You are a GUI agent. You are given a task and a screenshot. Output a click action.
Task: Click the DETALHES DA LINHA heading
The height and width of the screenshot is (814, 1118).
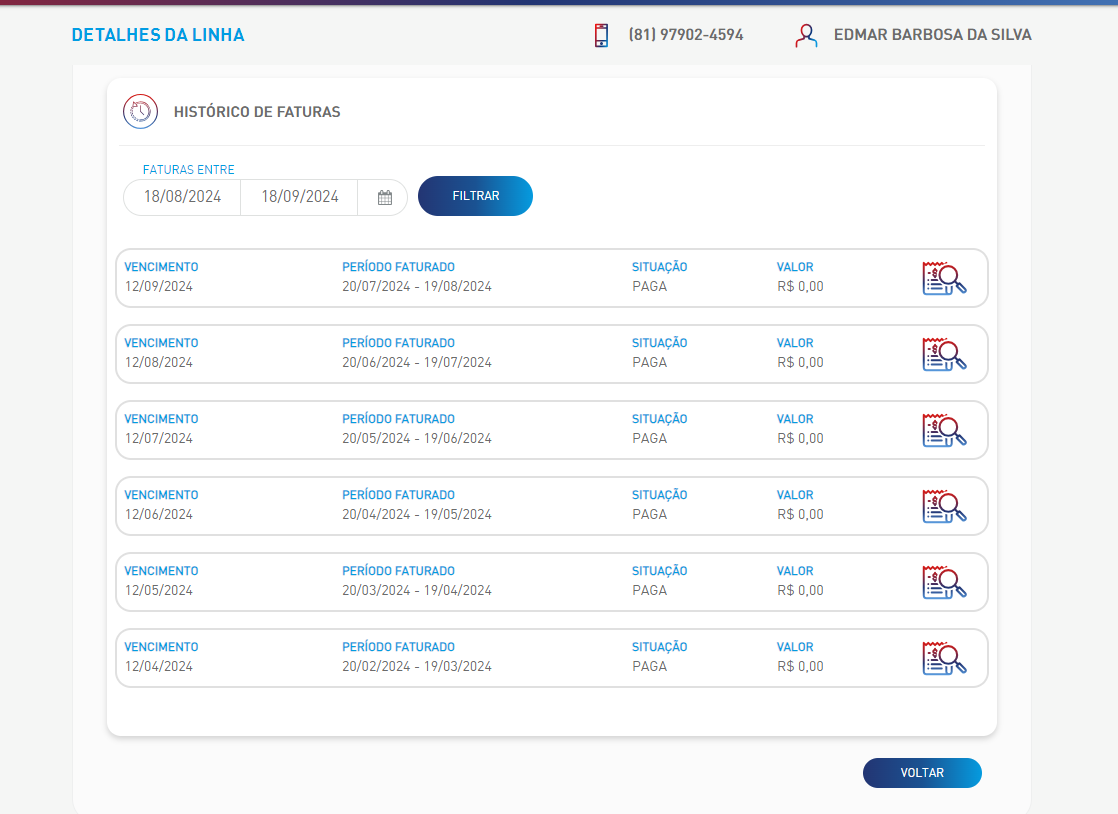tap(158, 35)
